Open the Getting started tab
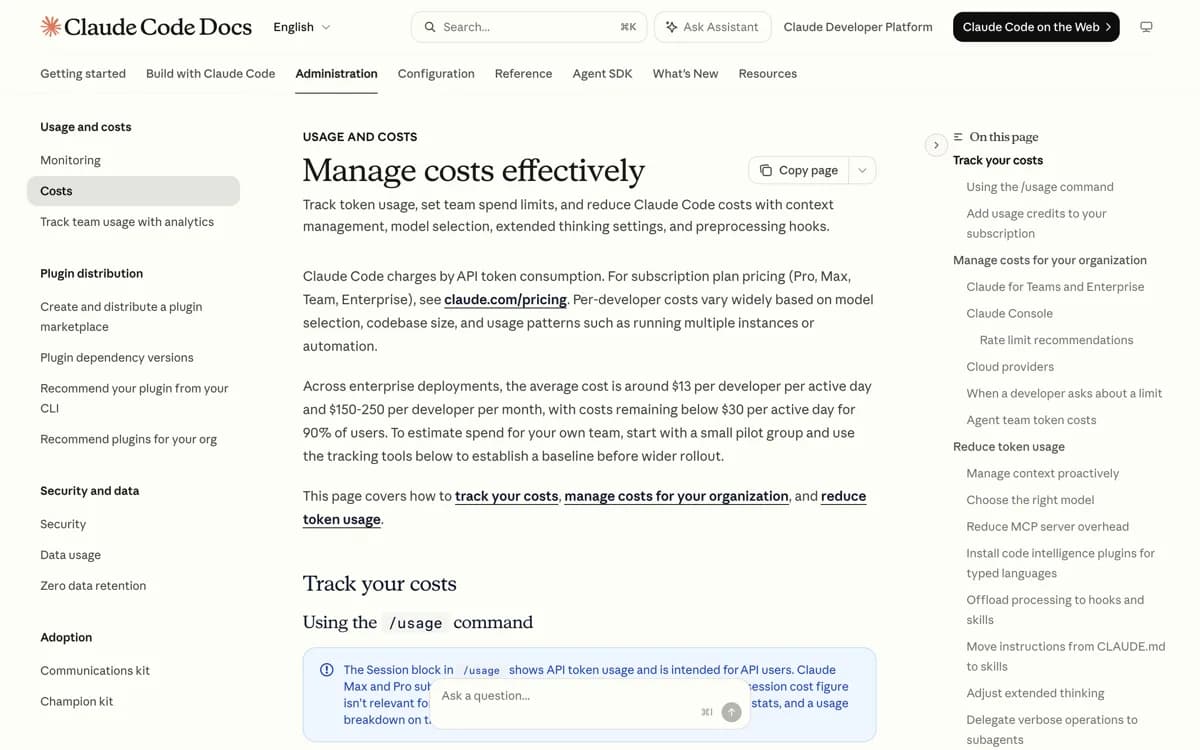The width and height of the screenshot is (1200, 750). 83,73
